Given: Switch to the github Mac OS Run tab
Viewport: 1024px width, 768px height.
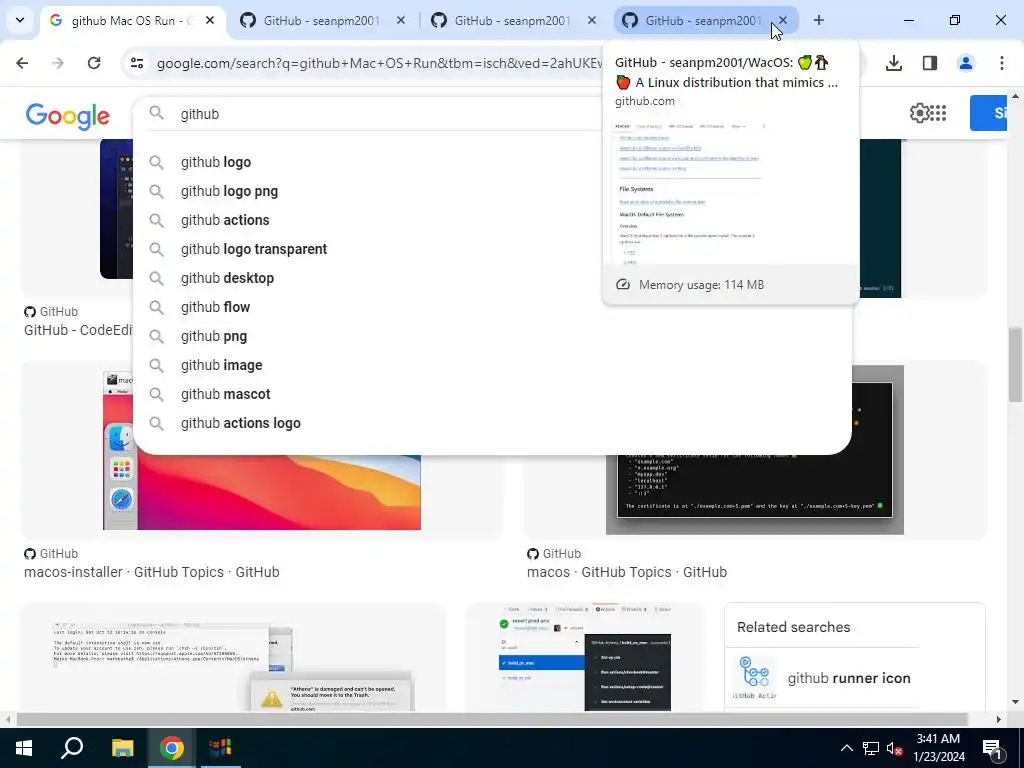Looking at the screenshot, I should coord(133,21).
